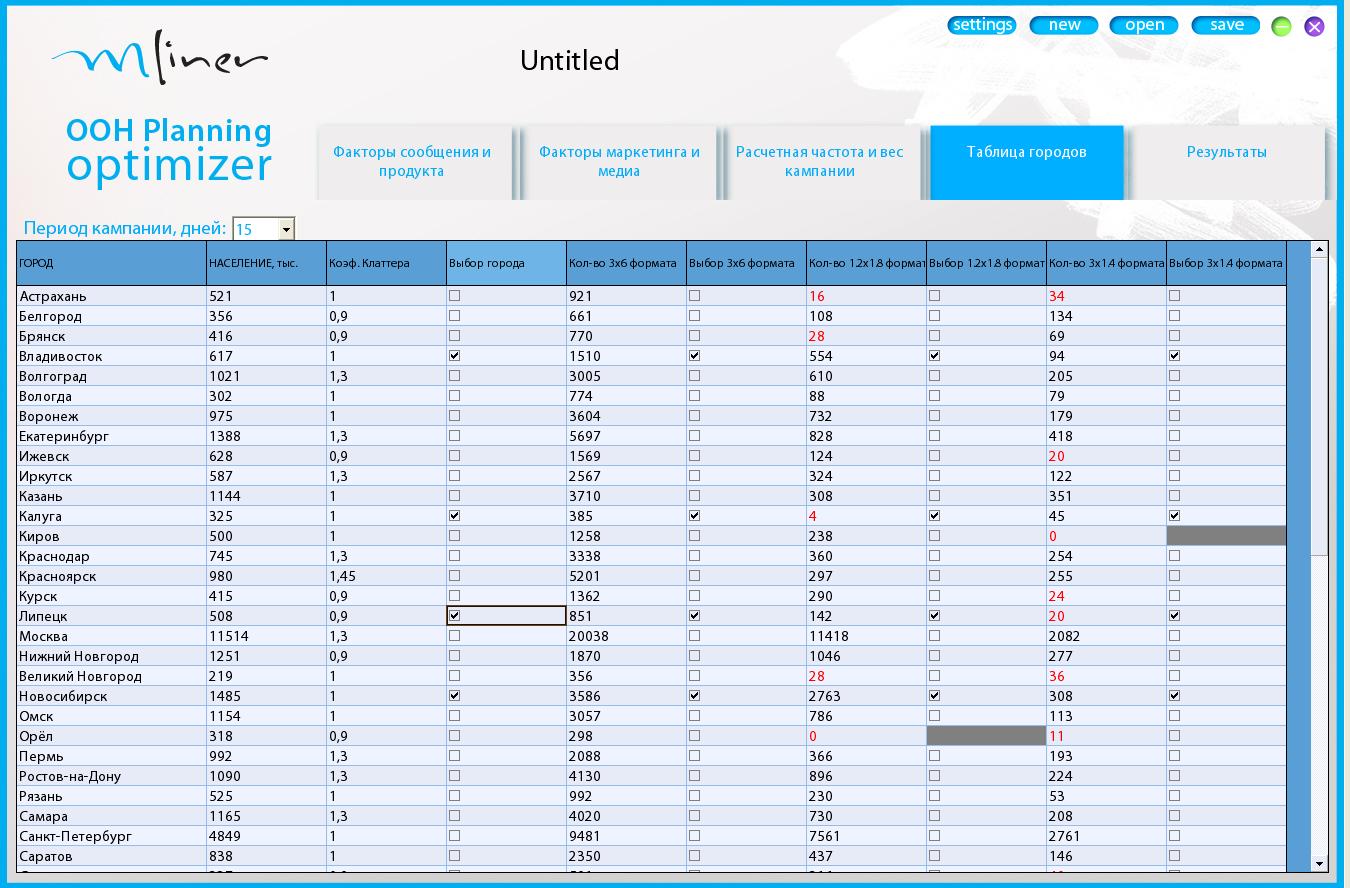Image resolution: width=1350 pixels, height=888 pixels.
Task: Enable 3x6 format checkbox for Екатеринбург
Action: (695, 436)
